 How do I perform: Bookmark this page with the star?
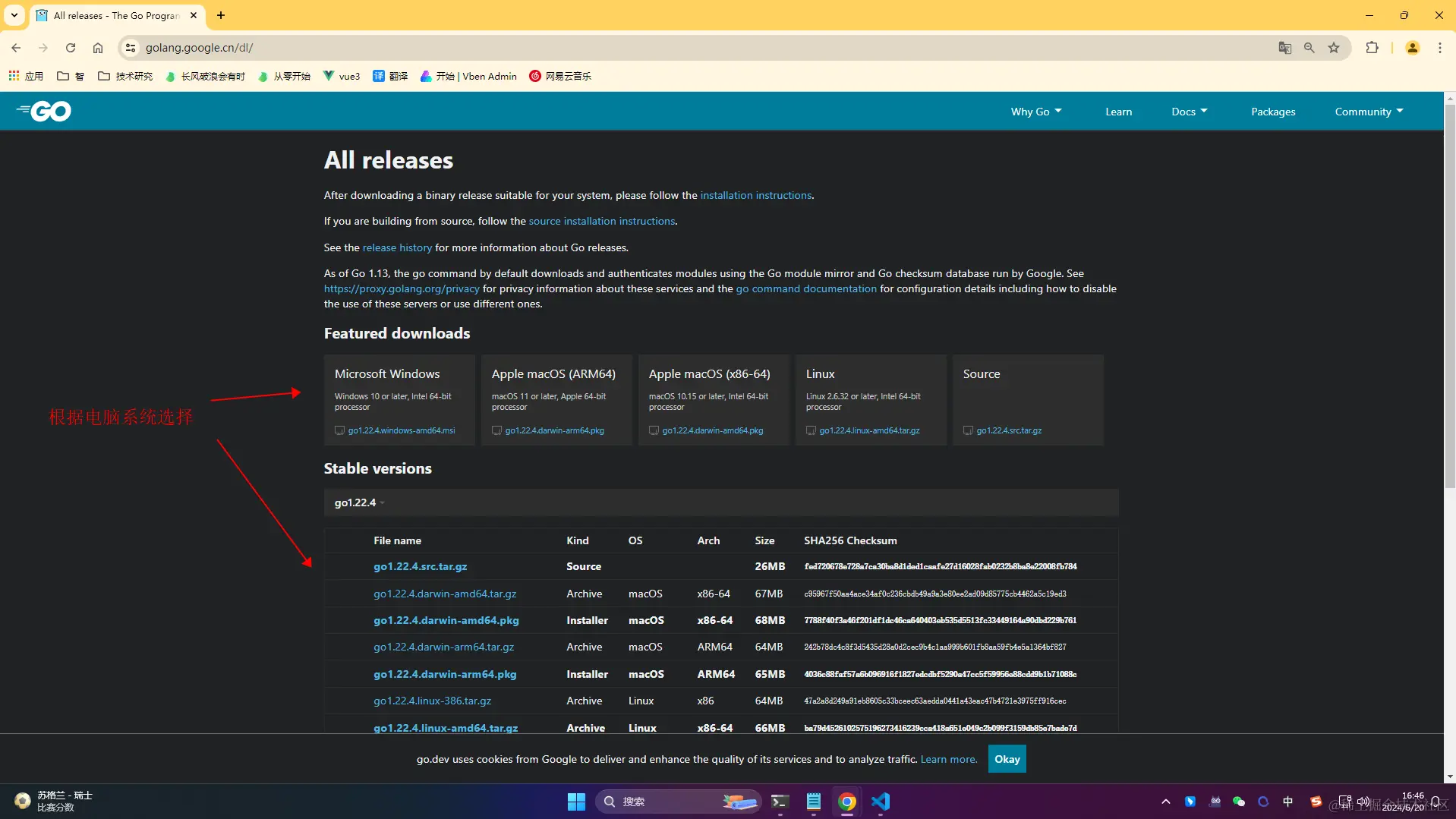1334,48
